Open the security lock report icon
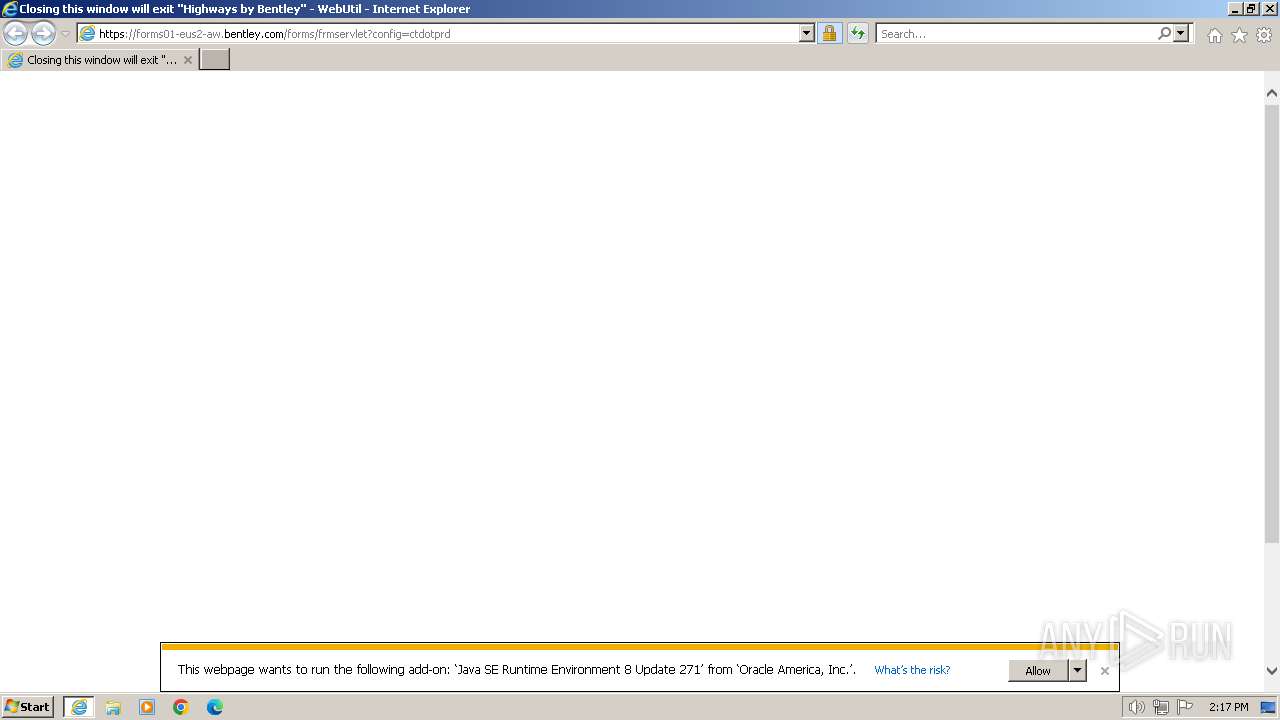This screenshot has height=720, width=1280. click(x=829, y=34)
